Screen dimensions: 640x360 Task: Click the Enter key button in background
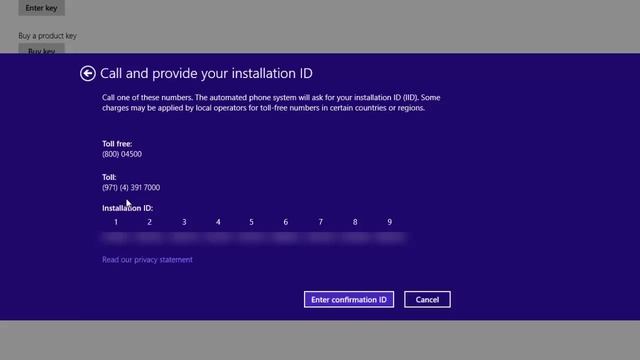click(42, 8)
